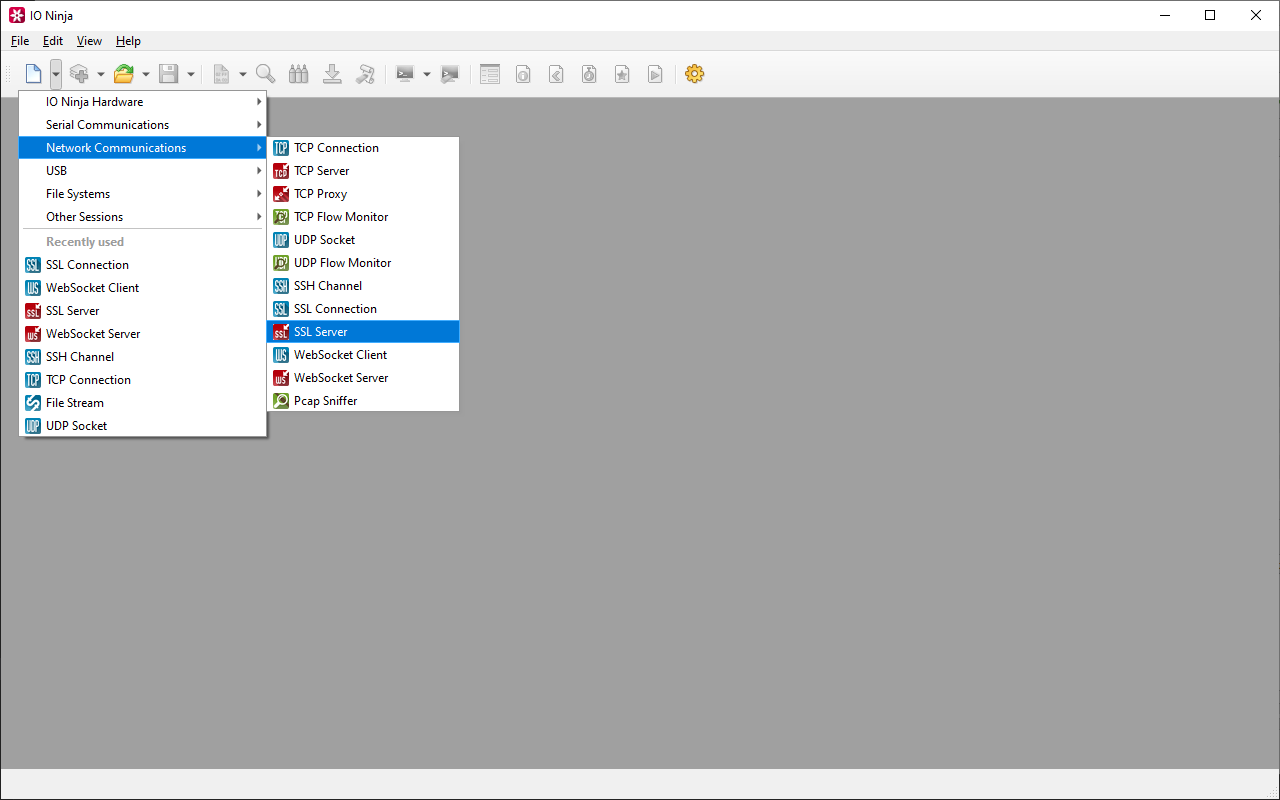Click the second terminal screen icon
The image size is (1280, 800).
pyautogui.click(x=450, y=74)
